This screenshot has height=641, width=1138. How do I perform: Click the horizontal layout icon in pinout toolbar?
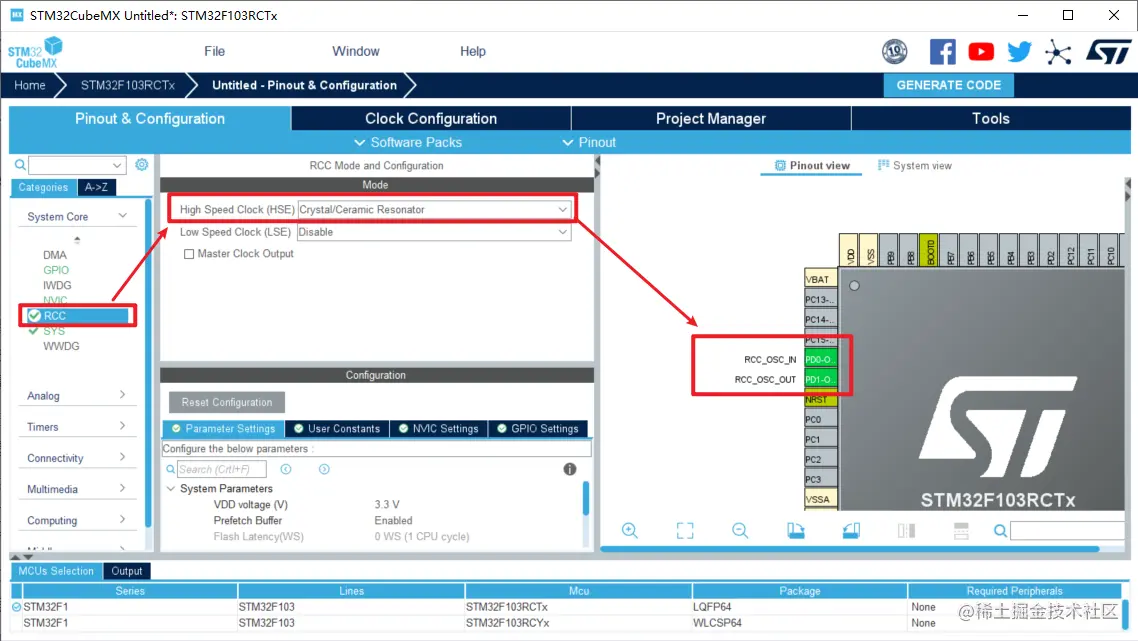coord(961,531)
